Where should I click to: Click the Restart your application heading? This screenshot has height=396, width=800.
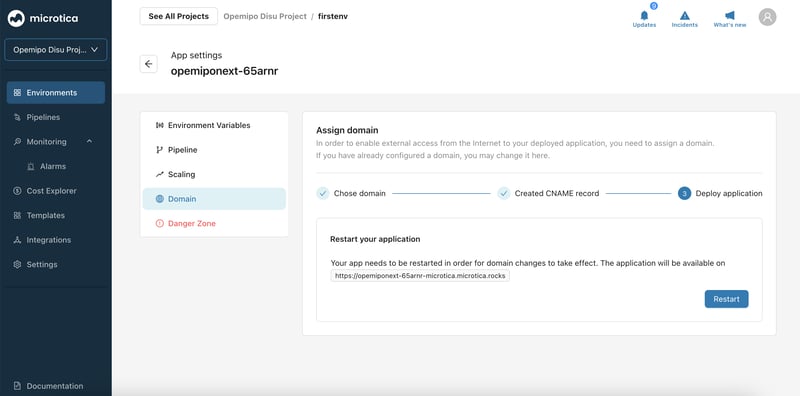(375, 239)
